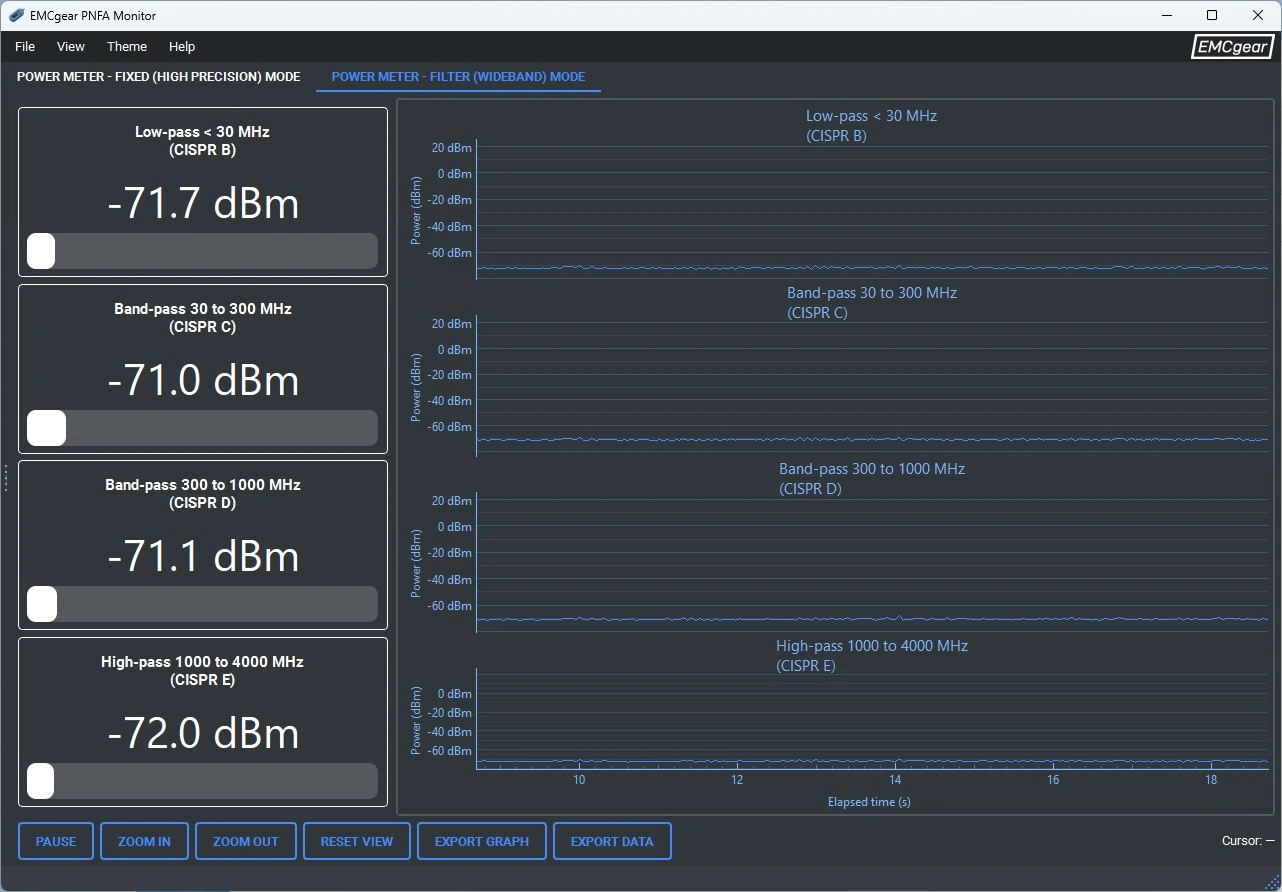Click the EMCgear app icon in title bar
Image resolution: width=1282 pixels, height=892 pixels.
pos(16,16)
